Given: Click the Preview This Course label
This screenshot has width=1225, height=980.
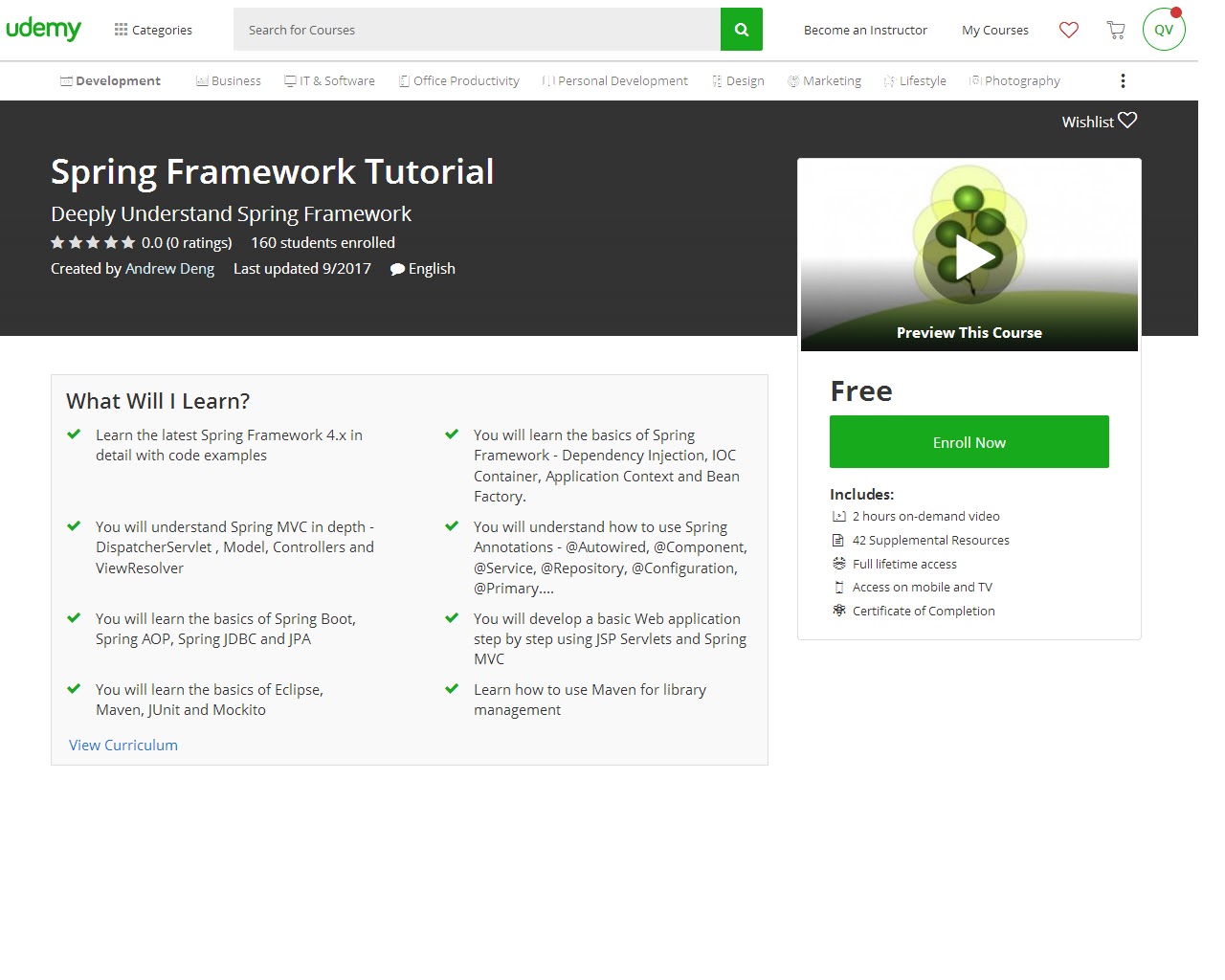Looking at the screenshot, I should pyautogui.click(x=969, y=332).
